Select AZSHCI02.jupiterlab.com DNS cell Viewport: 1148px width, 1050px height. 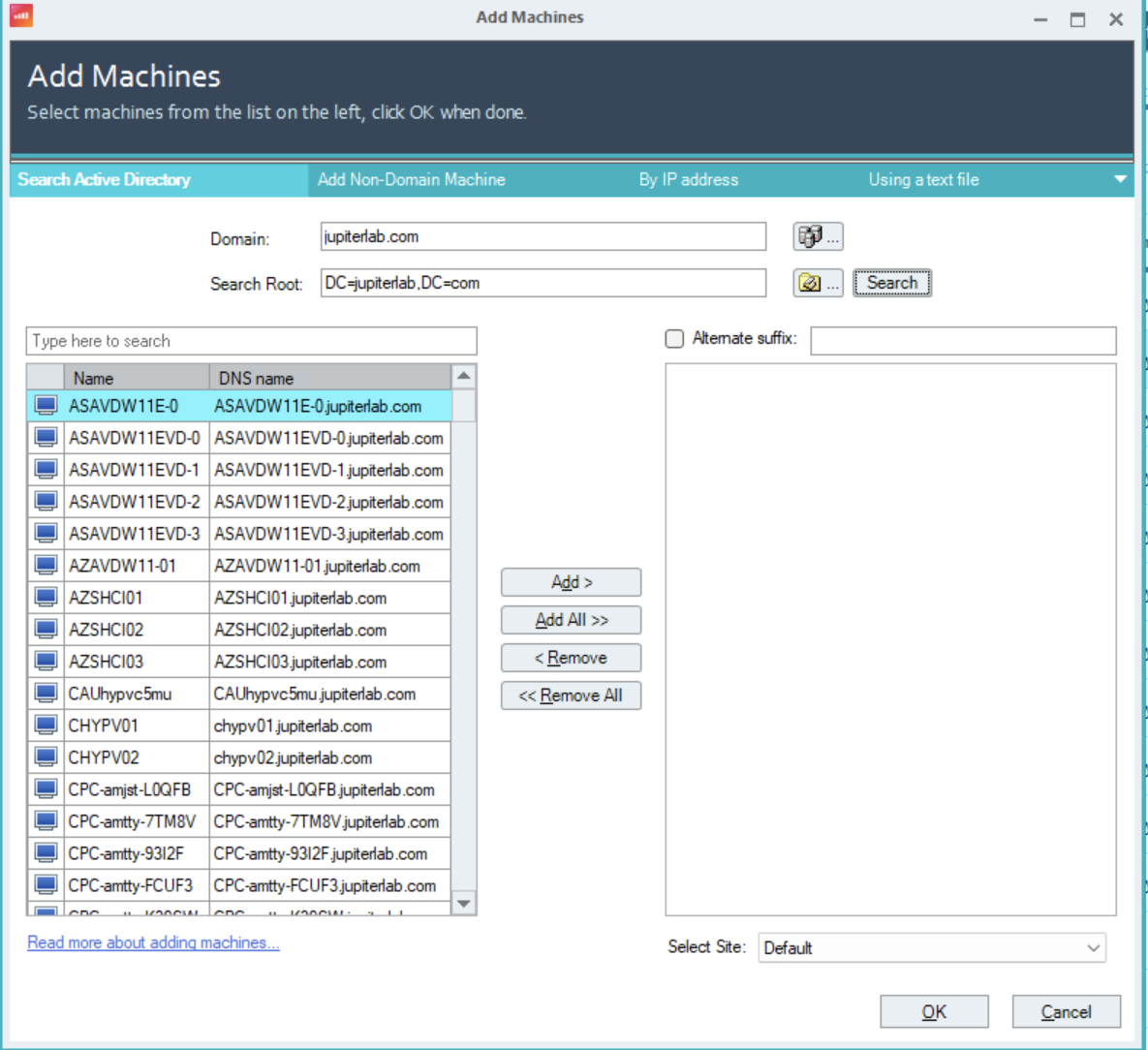[x=330, y=630]
